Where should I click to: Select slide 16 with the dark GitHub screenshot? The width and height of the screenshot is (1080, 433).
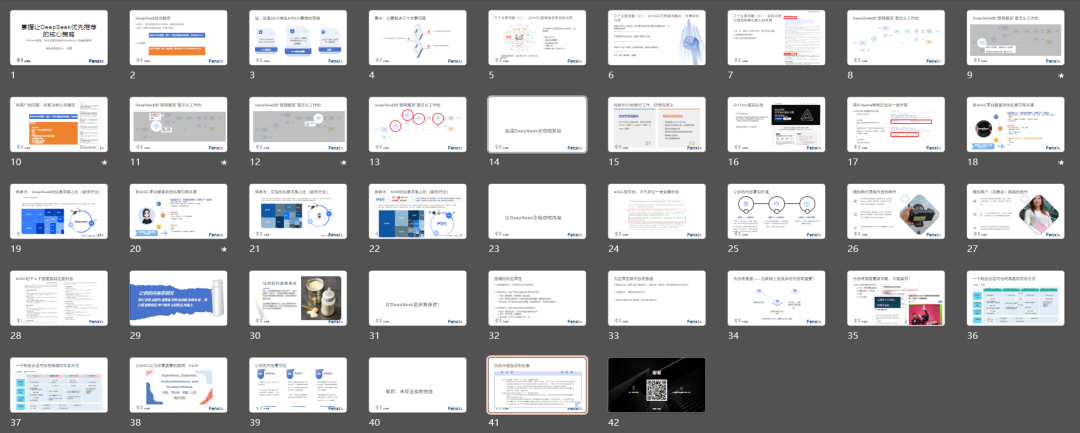click(775, 125)
